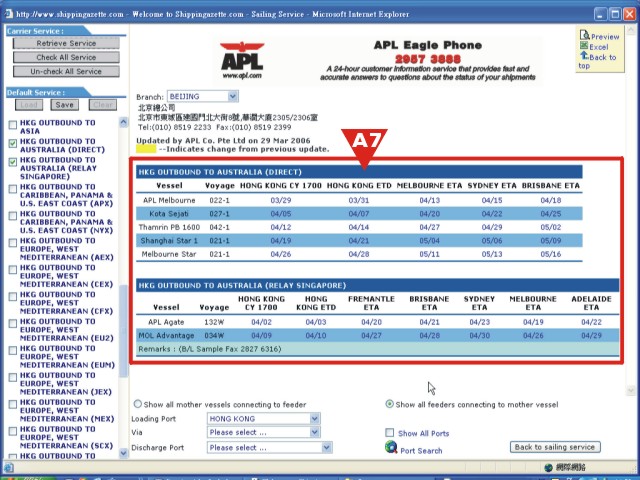
Task: Click the Back to top arrow icon
Action: coord(584,57)
